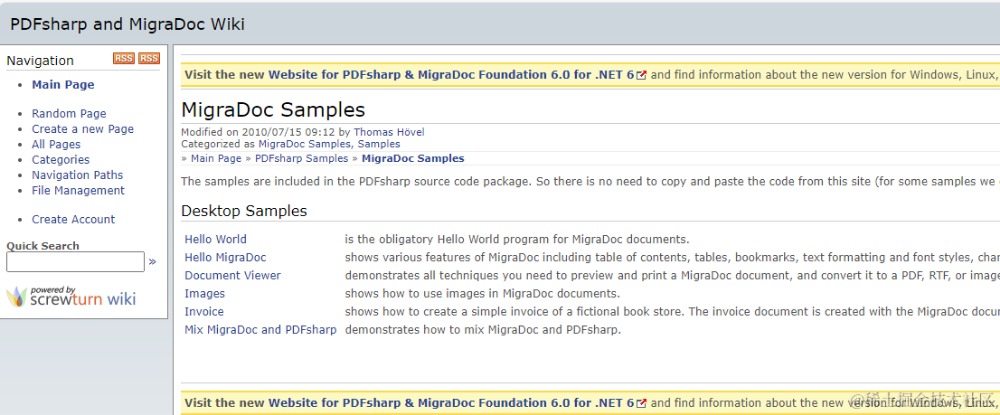Image resolution: width=1000 pixels, height=415 pixels.
Task: Click the Navigation sidebar heading
Action: click(40, 61)
